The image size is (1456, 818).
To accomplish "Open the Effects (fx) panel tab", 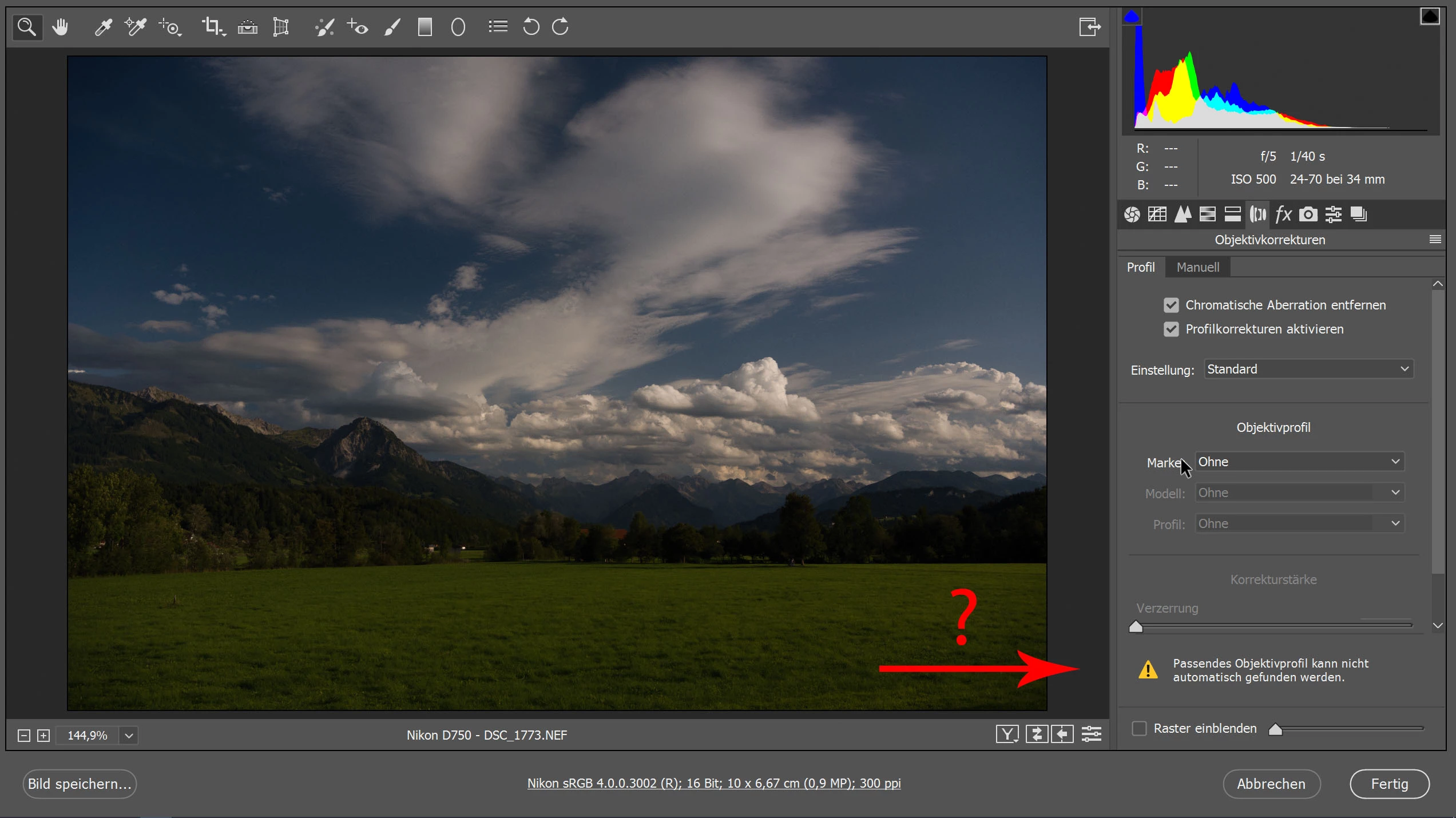I will [1283, 215].
